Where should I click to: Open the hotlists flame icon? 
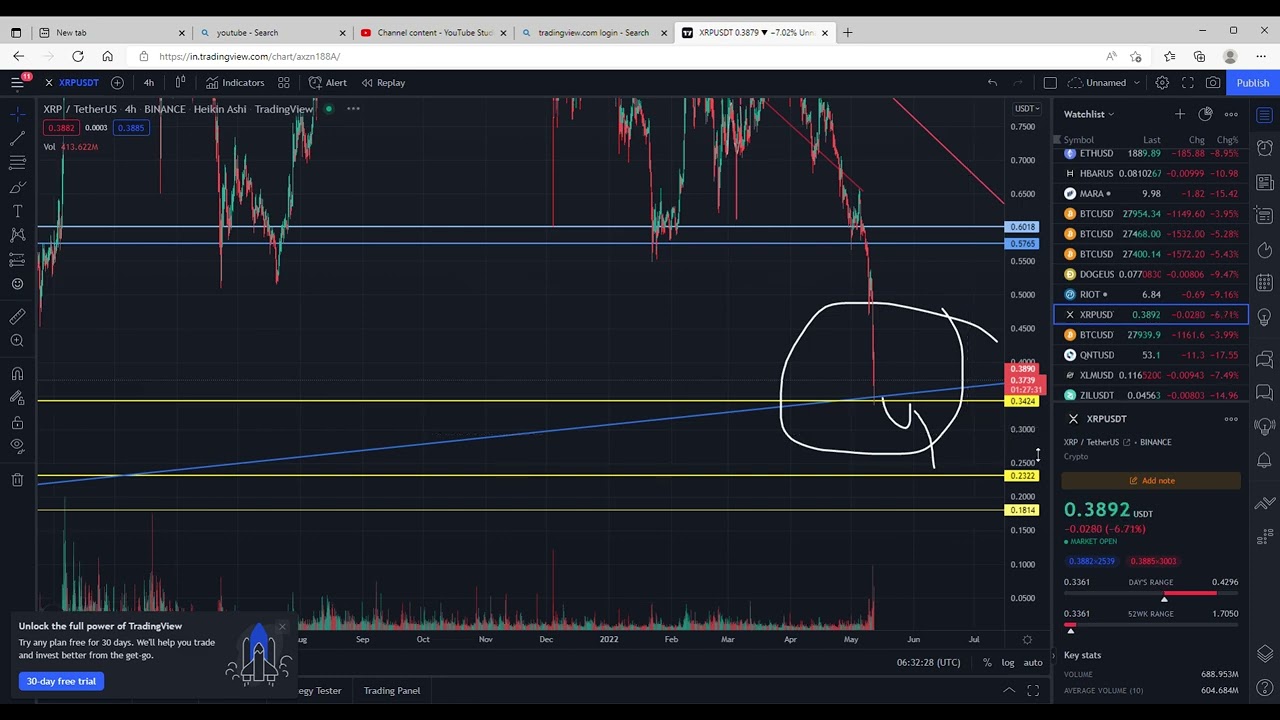(1265, 249)
